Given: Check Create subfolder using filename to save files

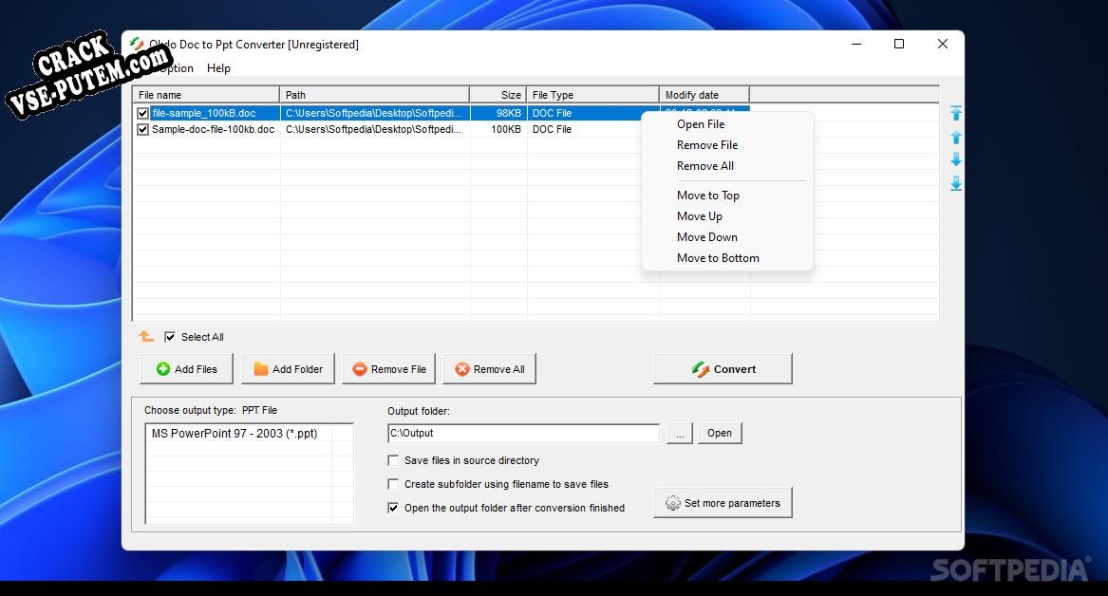Looking at the screenshot, I should point(392,484).
